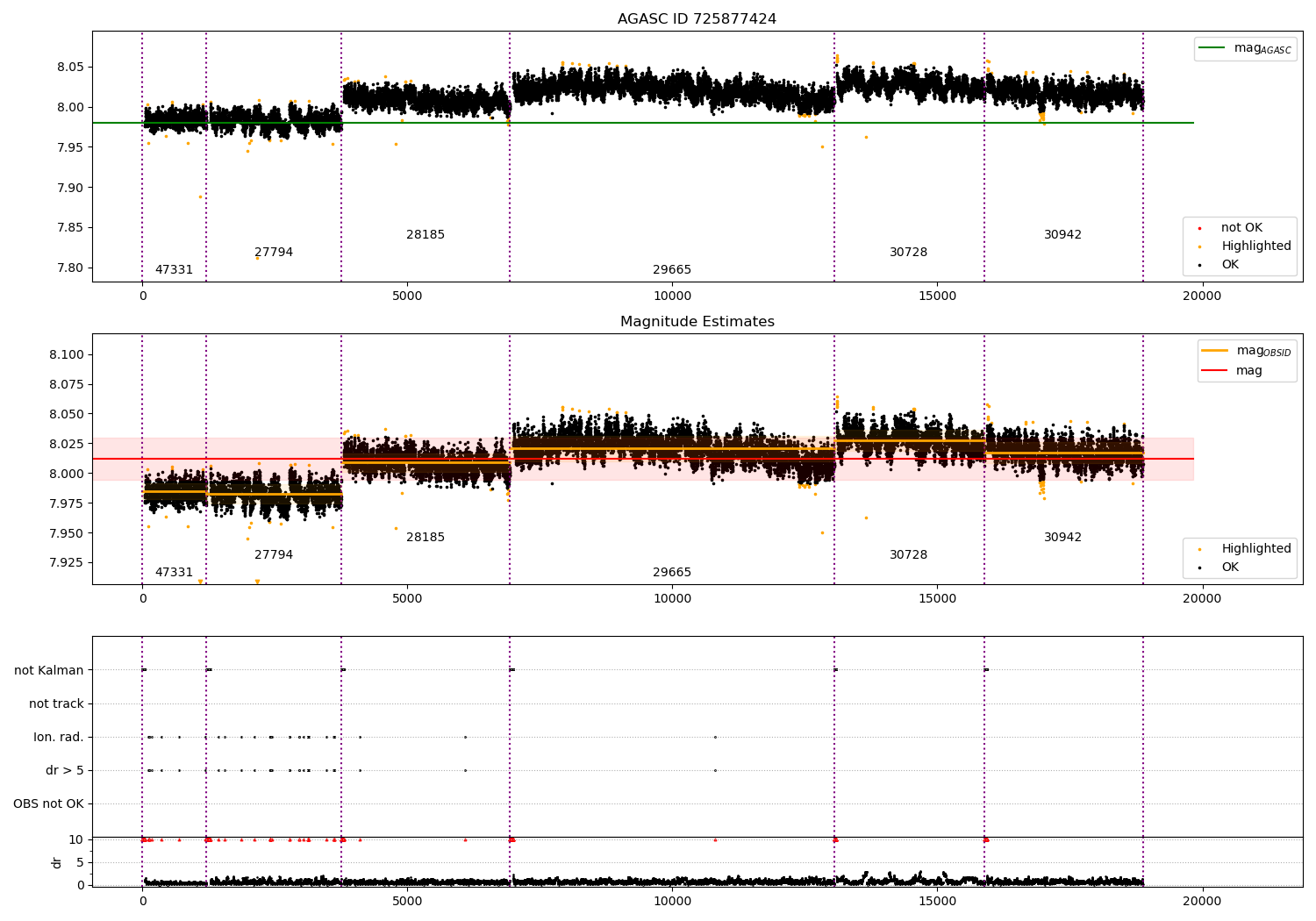1316x921 pixels.
Task: Click the mag AGASC legend label text
Action: click(x=1262, y=49)
